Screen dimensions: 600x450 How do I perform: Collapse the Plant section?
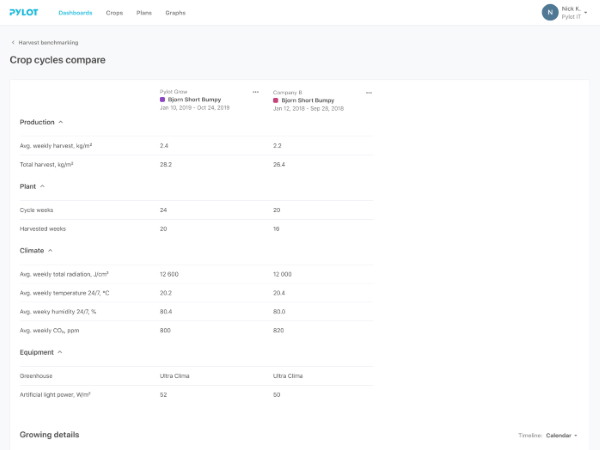pyautogui.click(x=42, y=186)
